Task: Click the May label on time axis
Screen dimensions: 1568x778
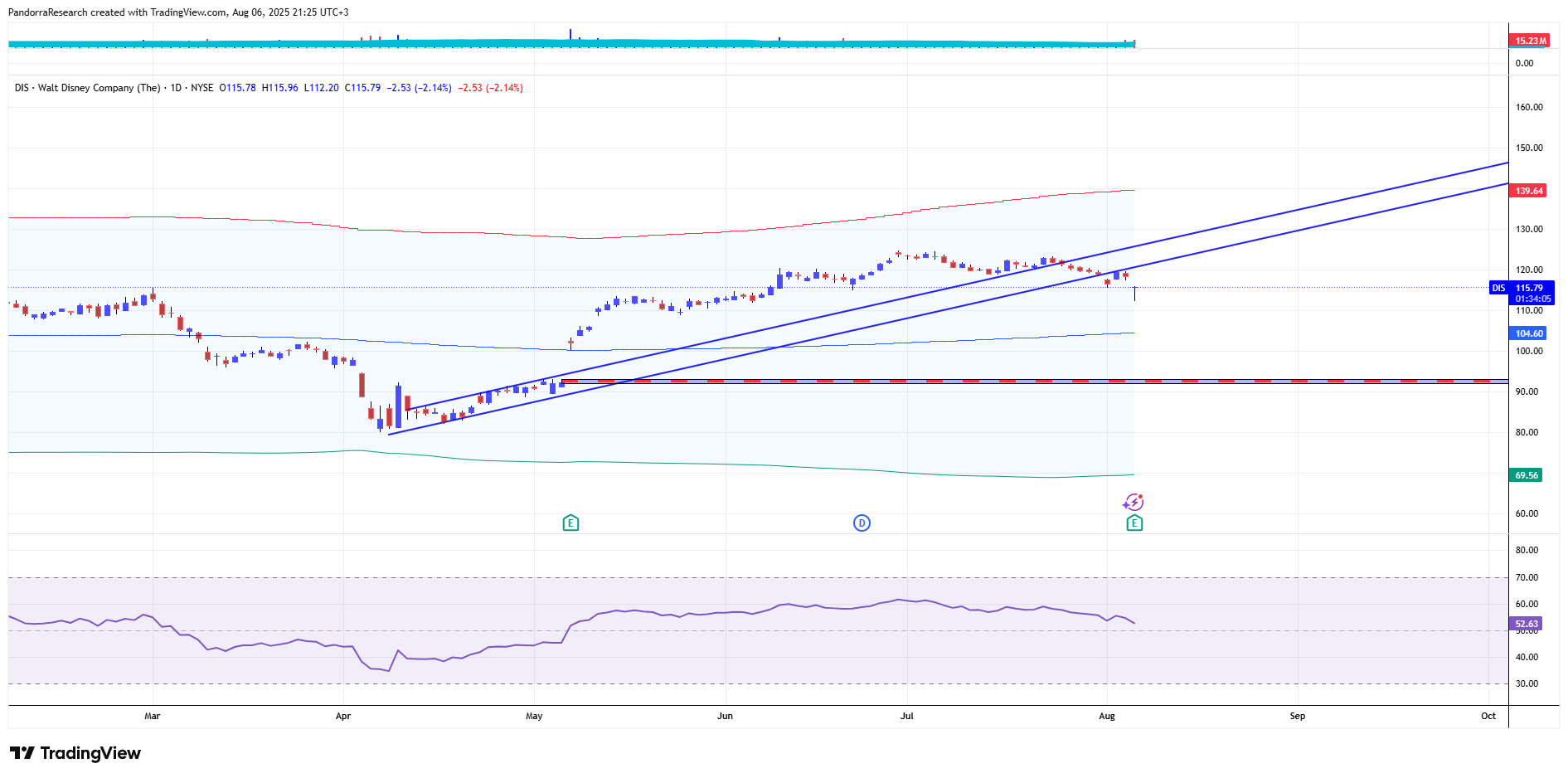Action: pyautogui.click(x=534, y=716)
